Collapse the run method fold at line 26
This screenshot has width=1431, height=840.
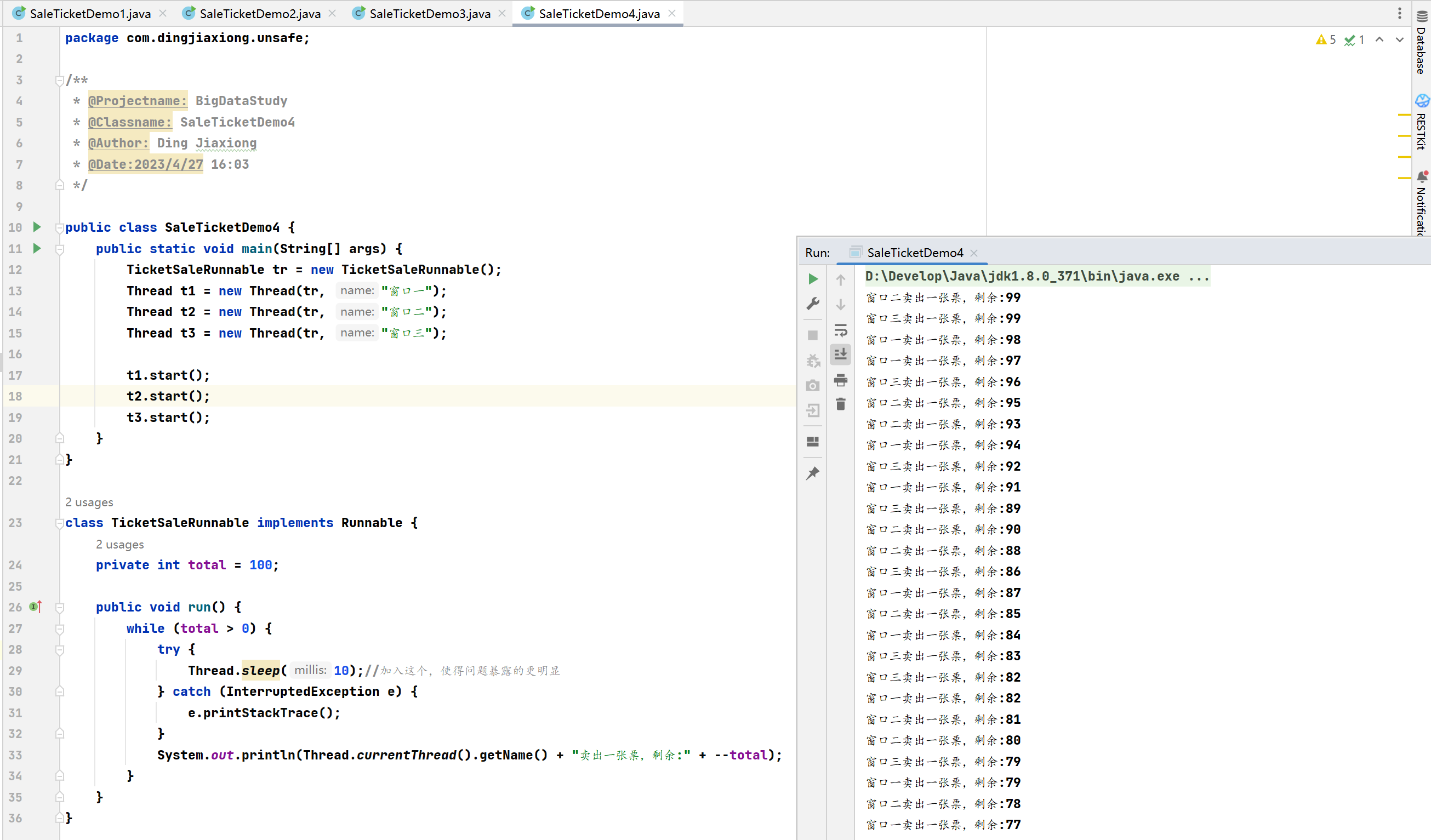point(60,608)
